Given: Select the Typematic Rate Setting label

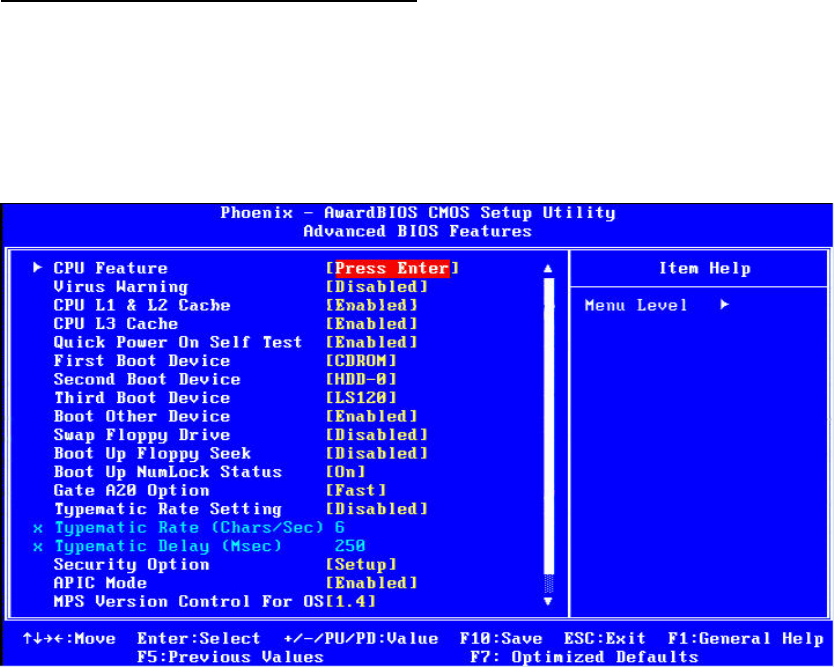Looking at the screenshot, I should tap(168, 510).
